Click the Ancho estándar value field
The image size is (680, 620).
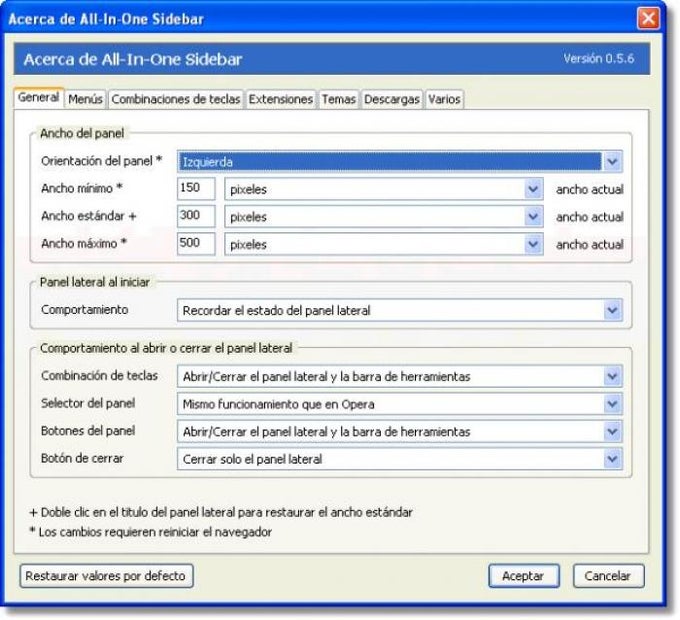point(196,216)
